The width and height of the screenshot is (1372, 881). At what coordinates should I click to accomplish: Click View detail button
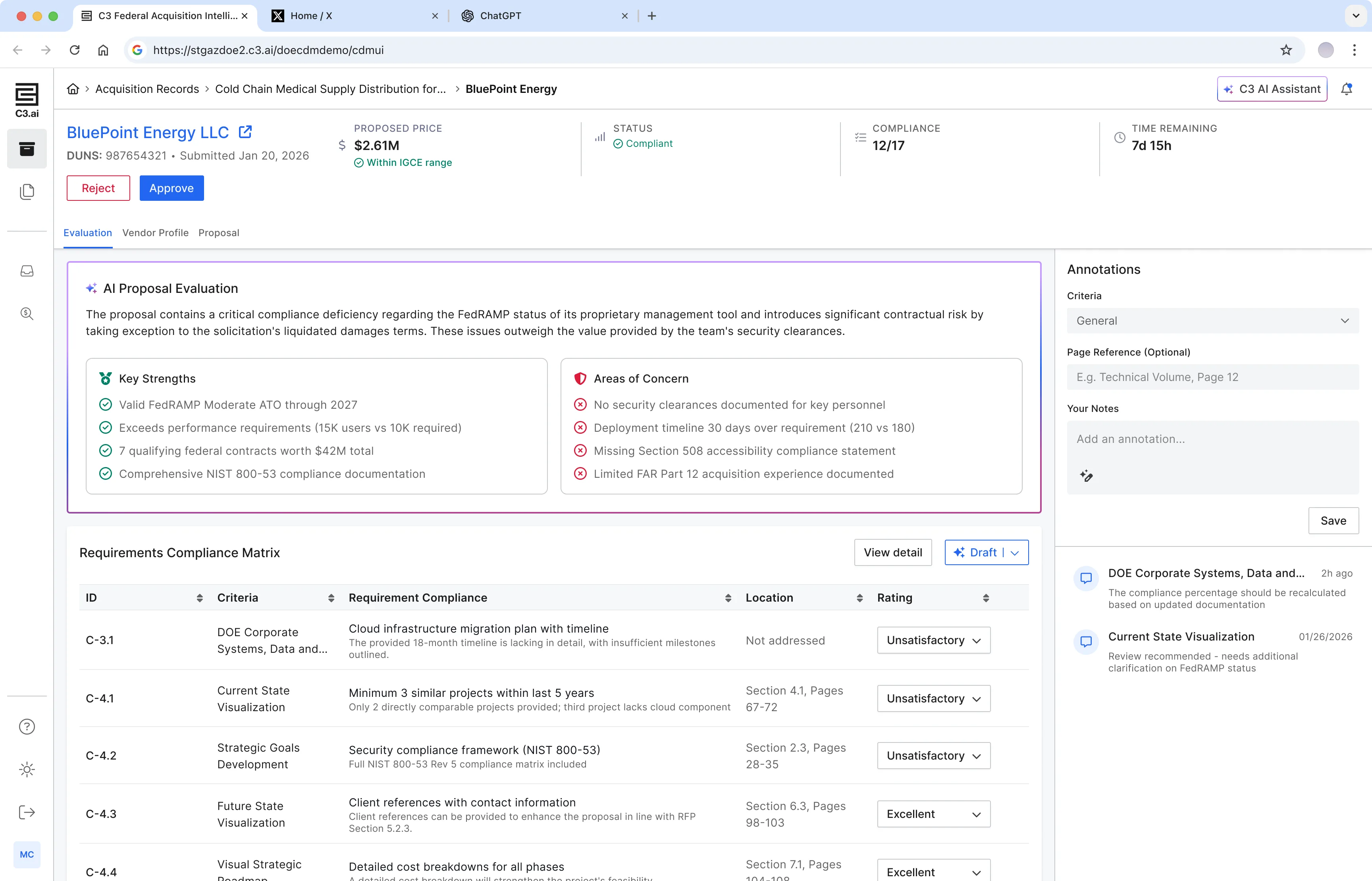(892, 553)
